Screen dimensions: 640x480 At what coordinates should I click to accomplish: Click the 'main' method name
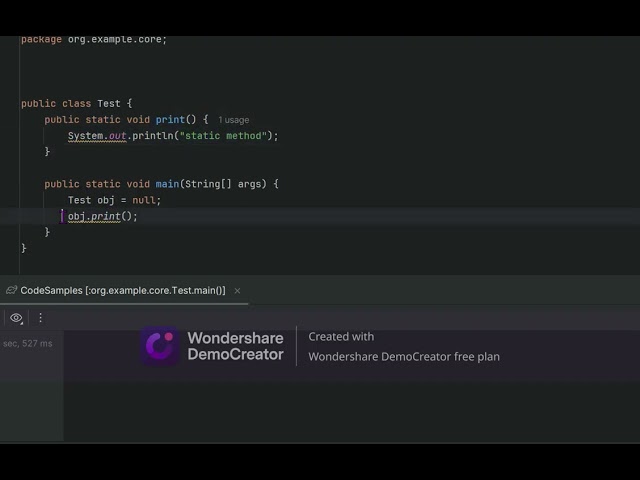point(167,184)
